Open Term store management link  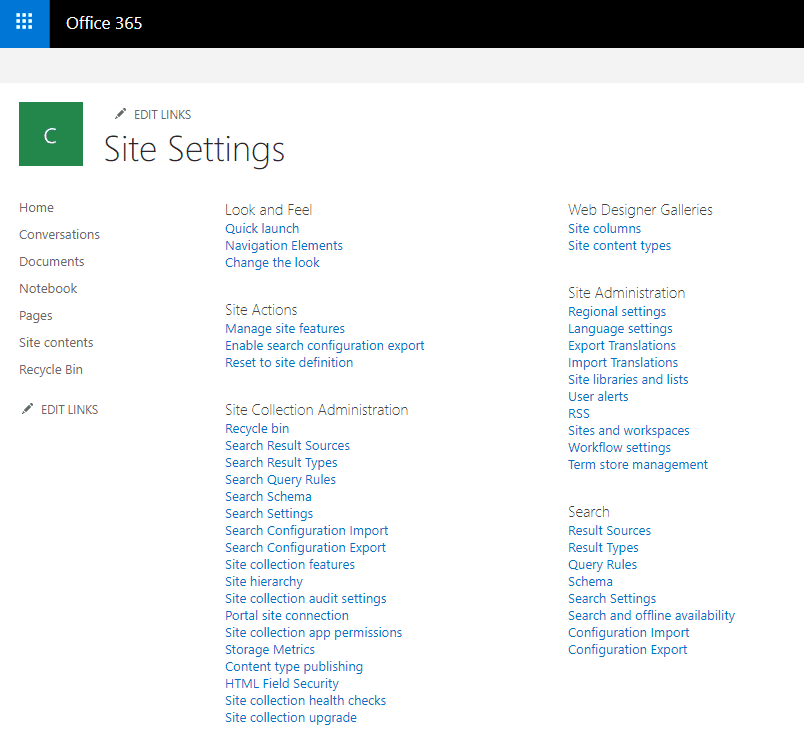point(638,465)
